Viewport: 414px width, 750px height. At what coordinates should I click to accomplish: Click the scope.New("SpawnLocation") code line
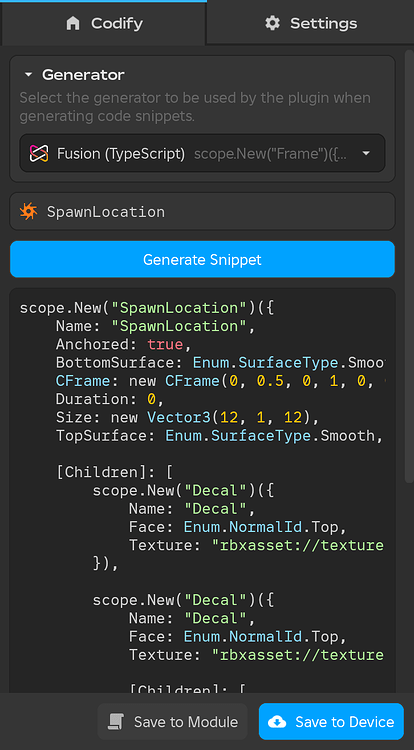coord(146,308)
